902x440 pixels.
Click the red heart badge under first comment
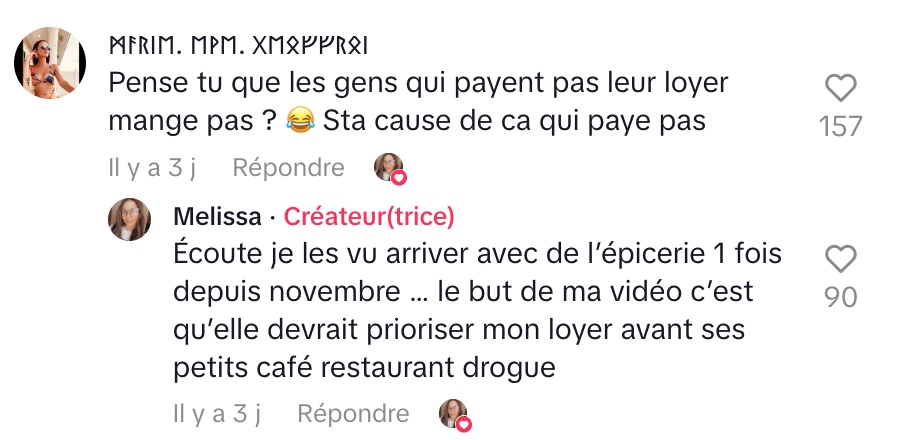tap(399, 178)
